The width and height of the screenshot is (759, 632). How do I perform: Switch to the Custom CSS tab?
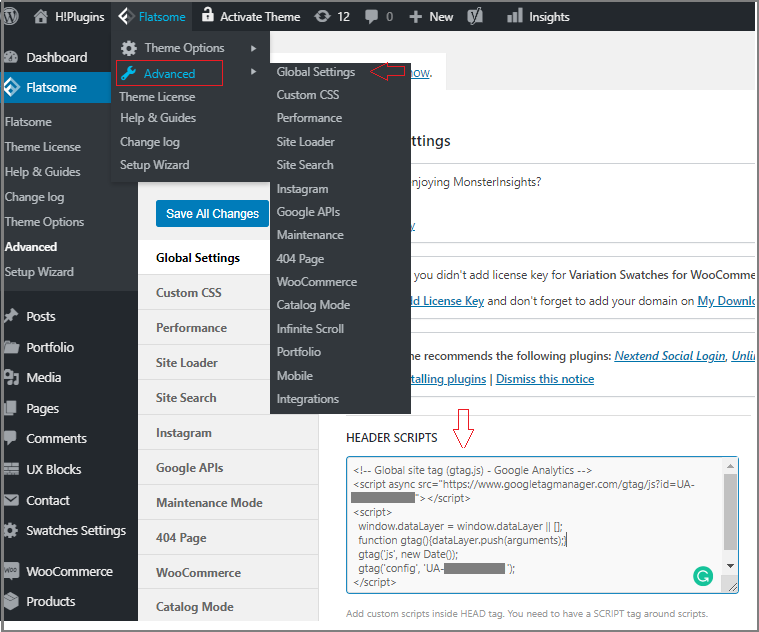(204, 293)
